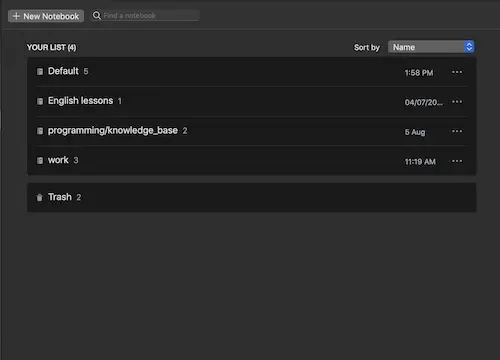Click the English lessons notebook icon
The image size is (500, 360).
(40, 101)
